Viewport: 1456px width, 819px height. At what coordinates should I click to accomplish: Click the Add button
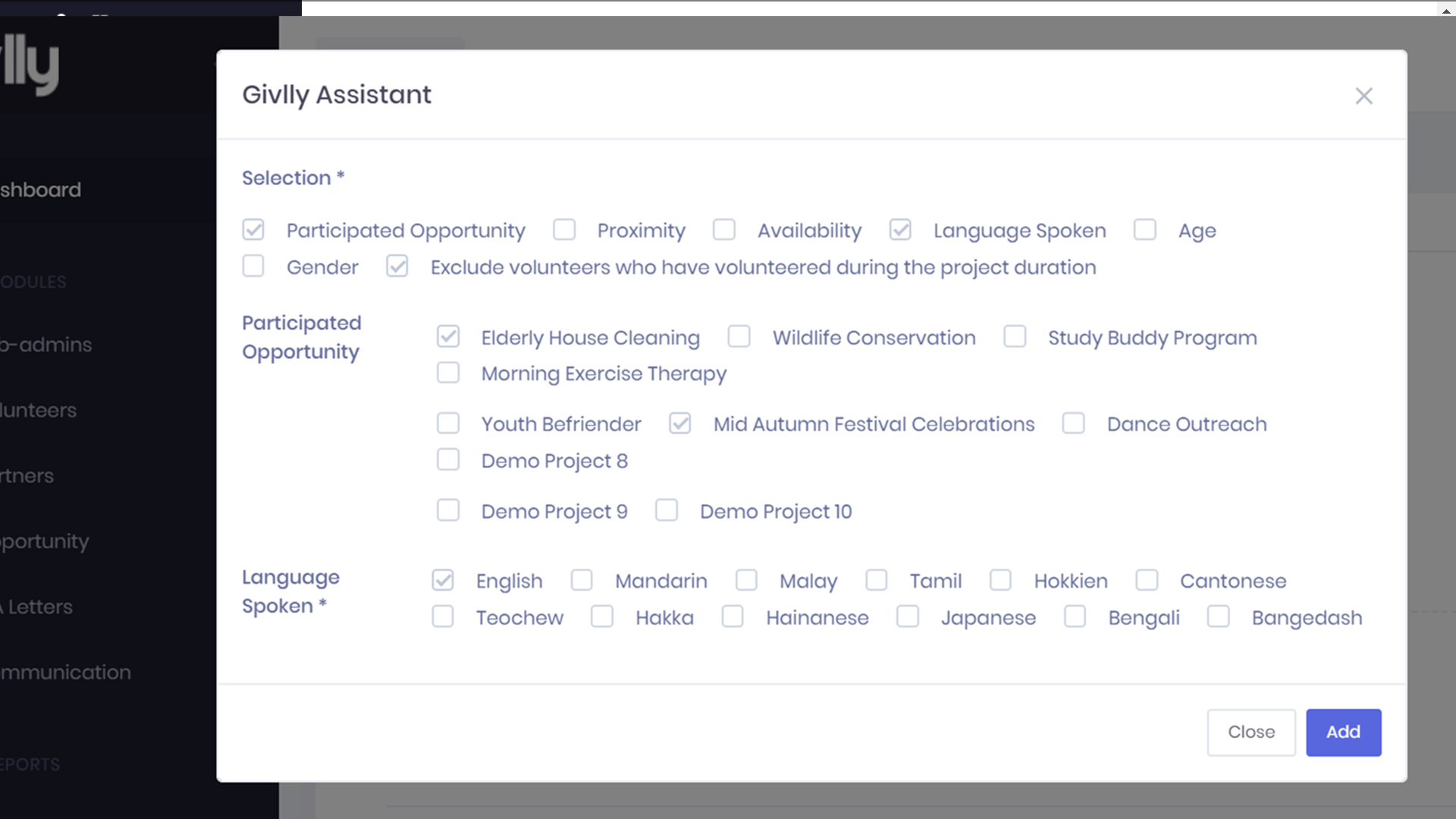(x=1343, y=732)
